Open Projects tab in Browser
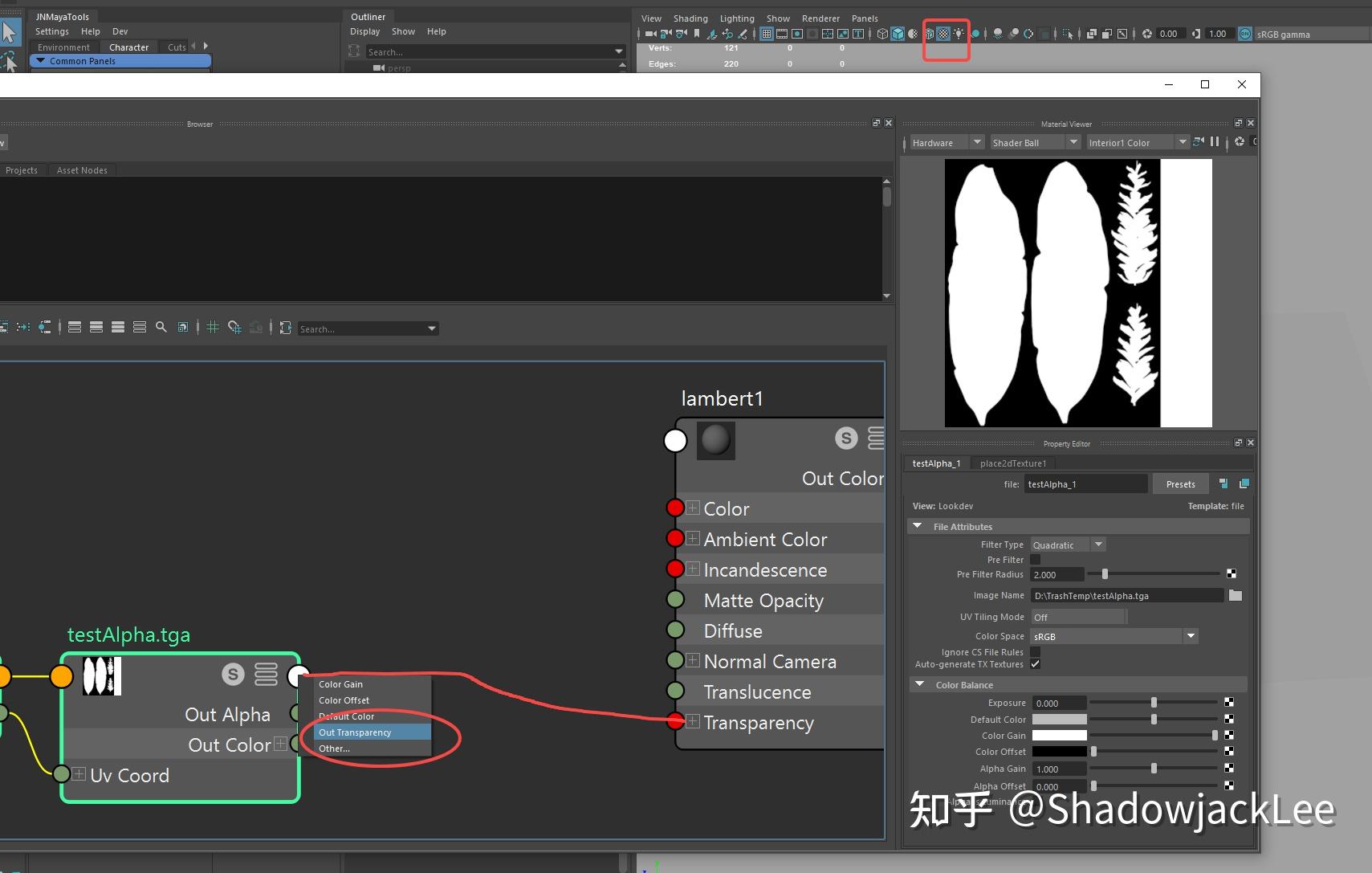The height and width of the screenshot is (873, 1372). (22, 170)
